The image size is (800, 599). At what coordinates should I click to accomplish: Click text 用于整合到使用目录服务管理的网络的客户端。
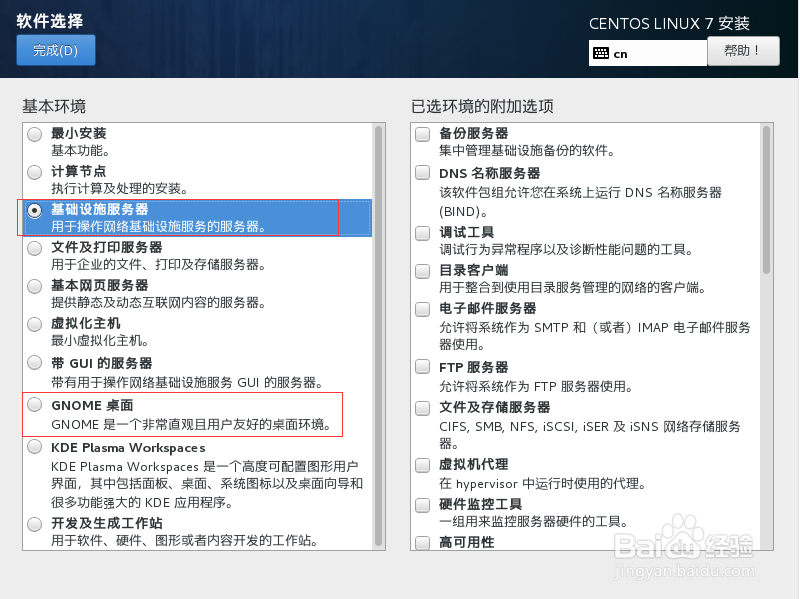[x=573, y=288]
